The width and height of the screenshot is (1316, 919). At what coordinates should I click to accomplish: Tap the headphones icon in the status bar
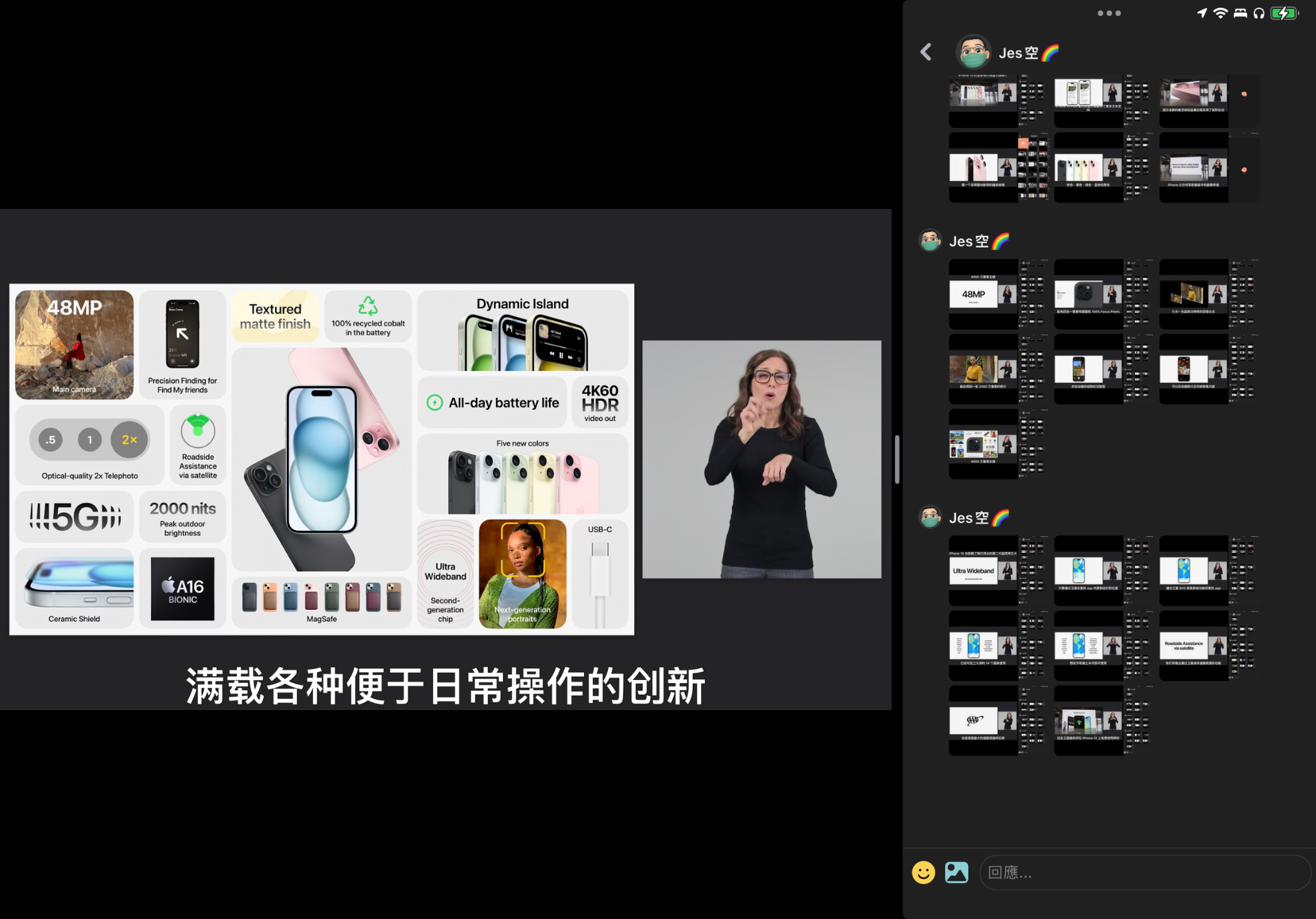pyautogui.click(x=1259, y=13)
